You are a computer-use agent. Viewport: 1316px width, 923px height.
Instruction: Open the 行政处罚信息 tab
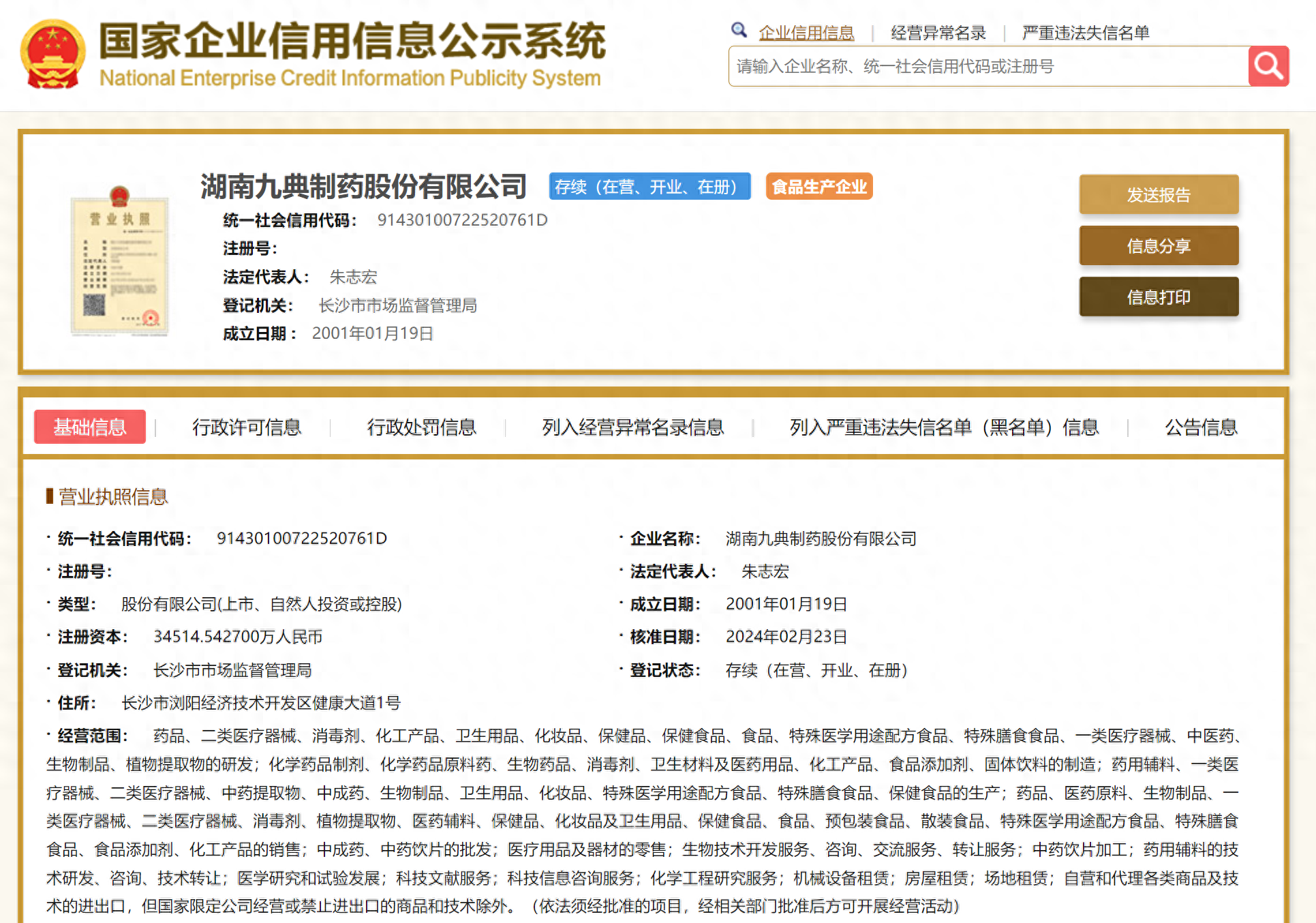coord(421,427)
